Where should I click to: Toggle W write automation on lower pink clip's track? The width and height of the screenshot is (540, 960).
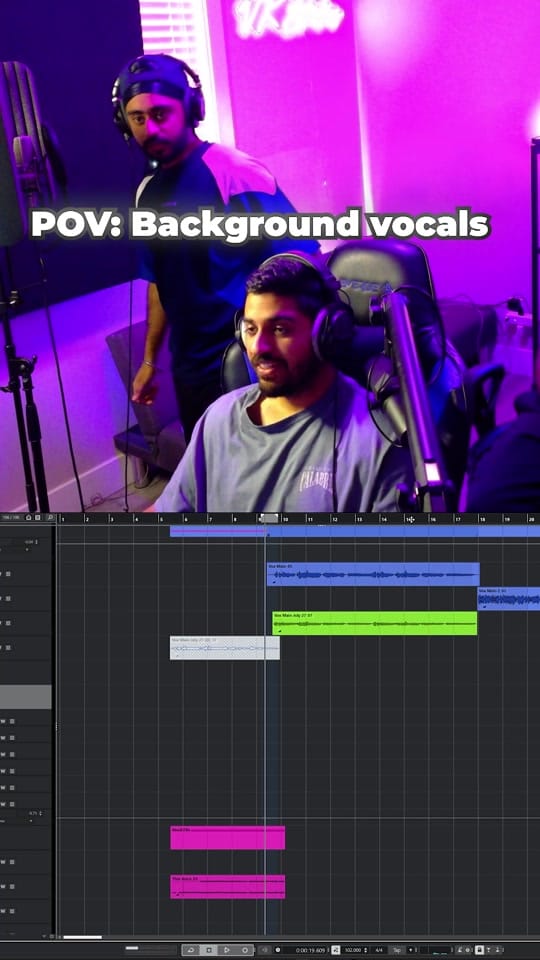[3, 887]
